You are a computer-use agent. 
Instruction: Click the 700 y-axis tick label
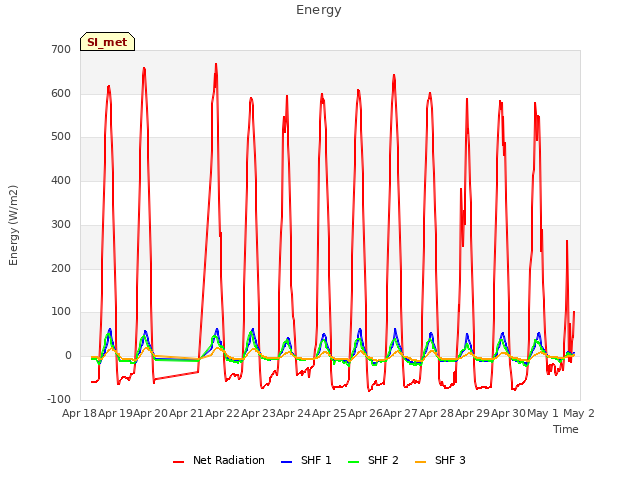click(61, 49)
